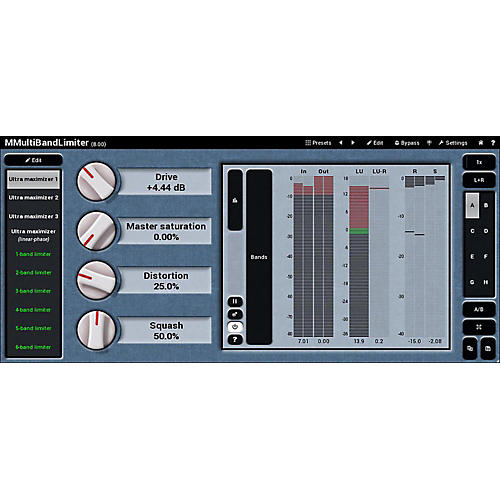Choose the 1-band limiter
500x500 pixels.
coord(33,254)
